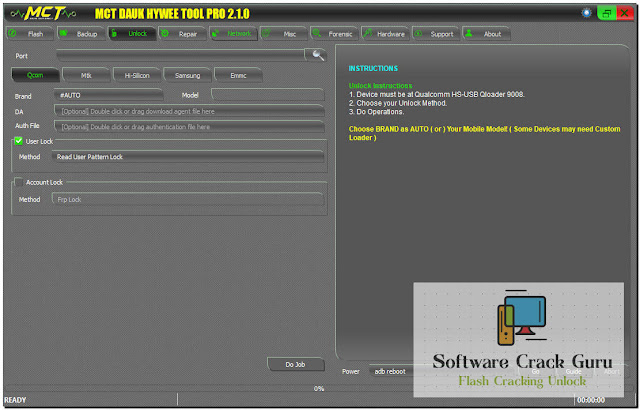
Task: Select the Hi-Silicon chipset tab
Action: coord(137,75)
